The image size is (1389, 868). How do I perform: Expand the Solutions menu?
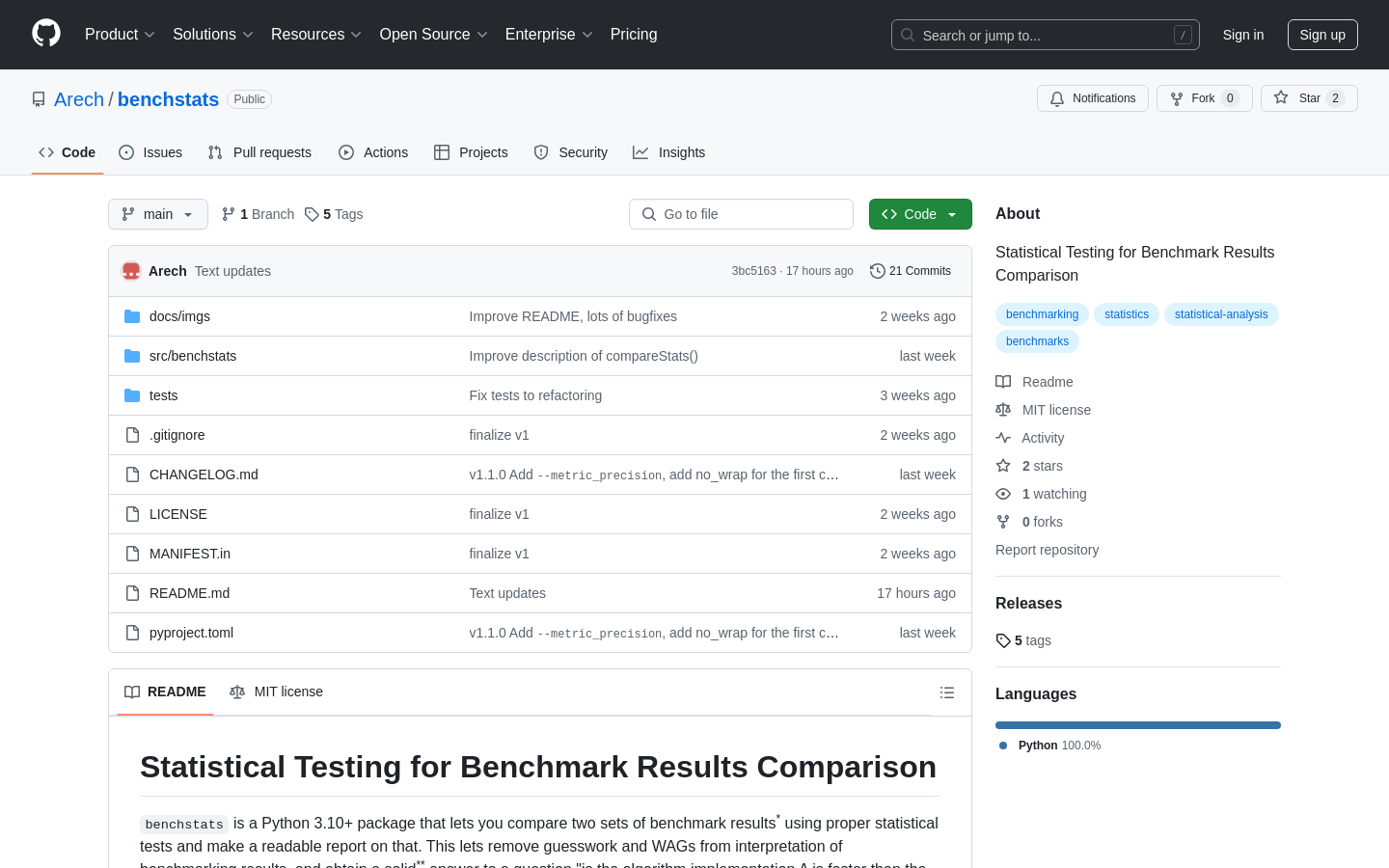pyautogui.click(x=213, y=35)
